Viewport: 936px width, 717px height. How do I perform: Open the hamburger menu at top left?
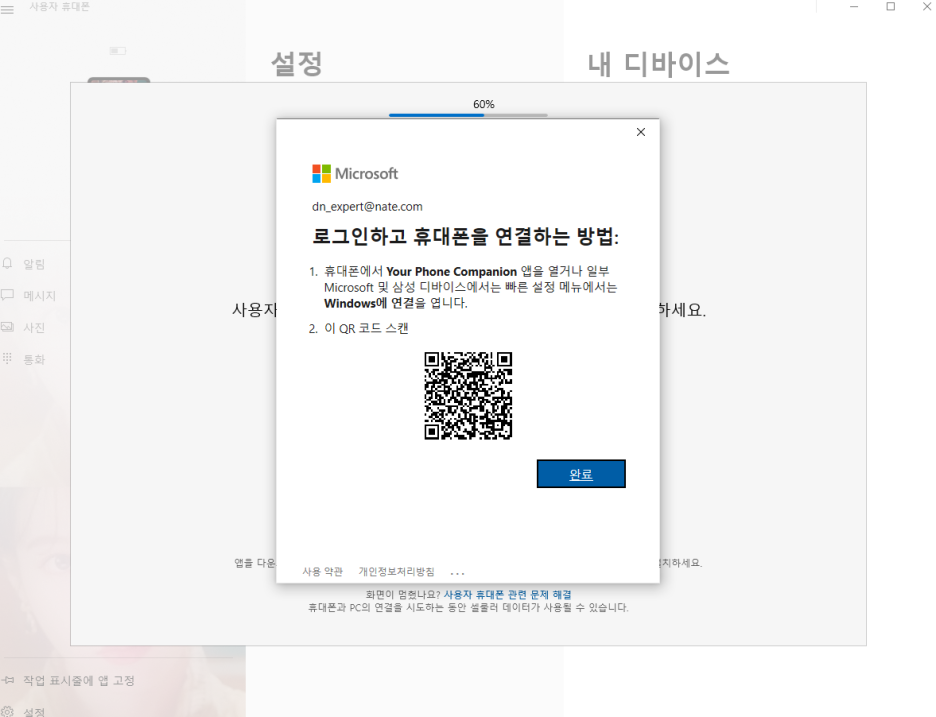point(7,8)
